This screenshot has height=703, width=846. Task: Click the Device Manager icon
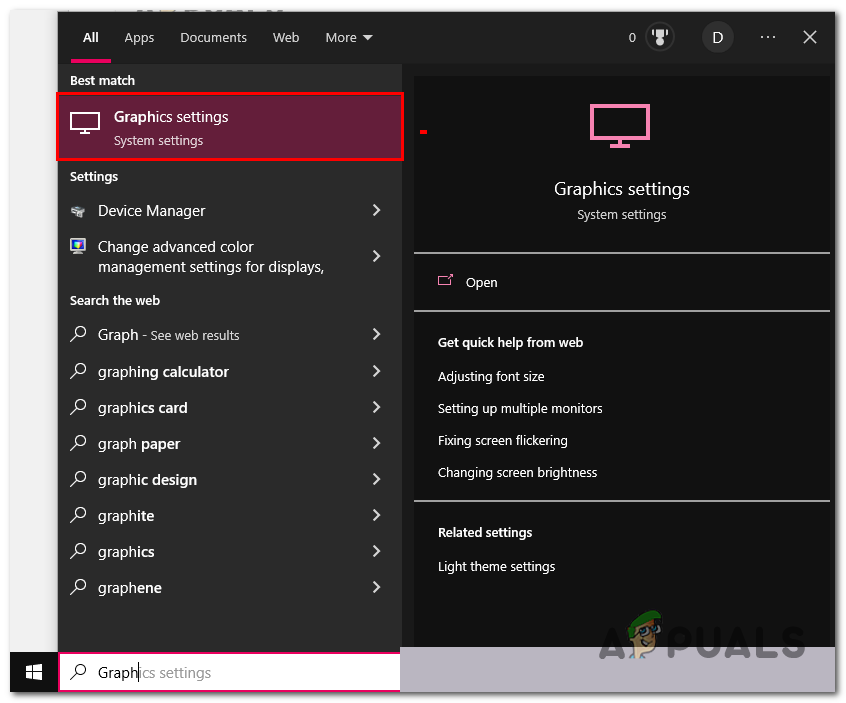click(79, 211)
